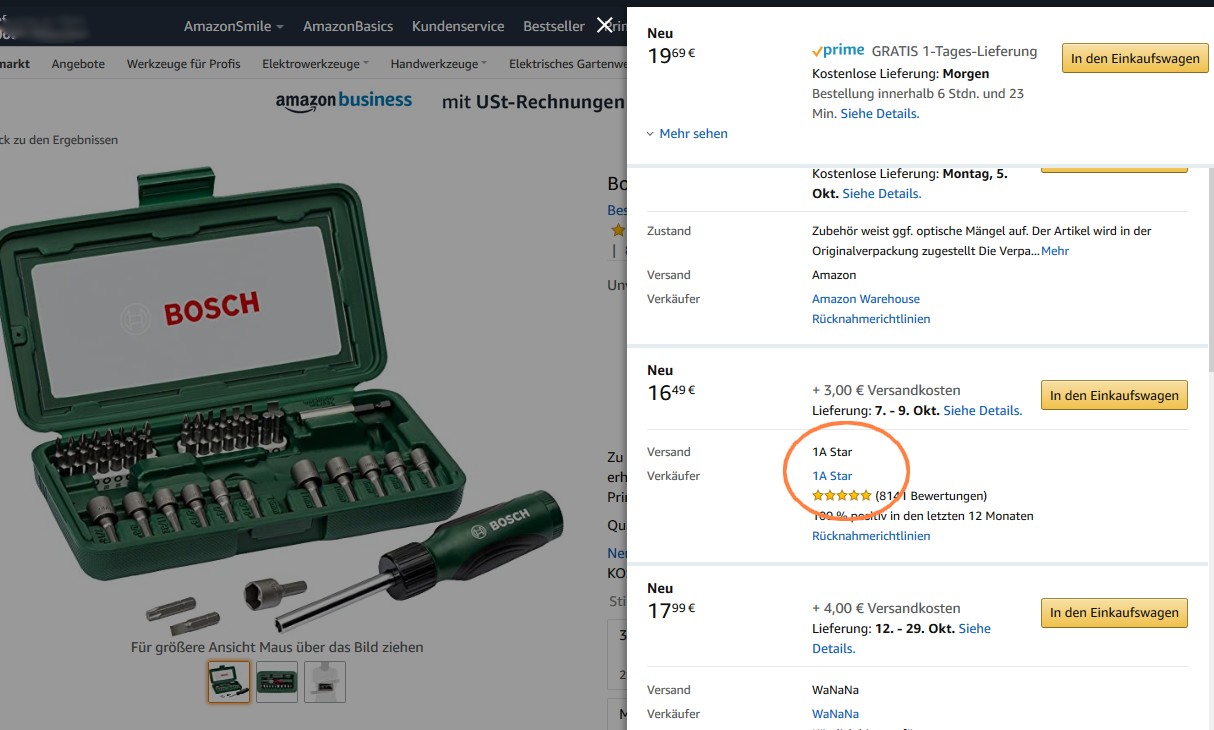
Task: Expand Mehr sehen on pinned offer
Action: 687,134
